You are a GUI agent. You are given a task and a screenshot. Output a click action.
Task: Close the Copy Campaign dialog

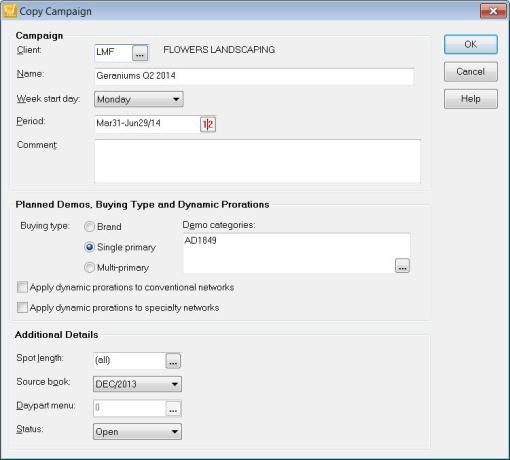click(493, 11)
